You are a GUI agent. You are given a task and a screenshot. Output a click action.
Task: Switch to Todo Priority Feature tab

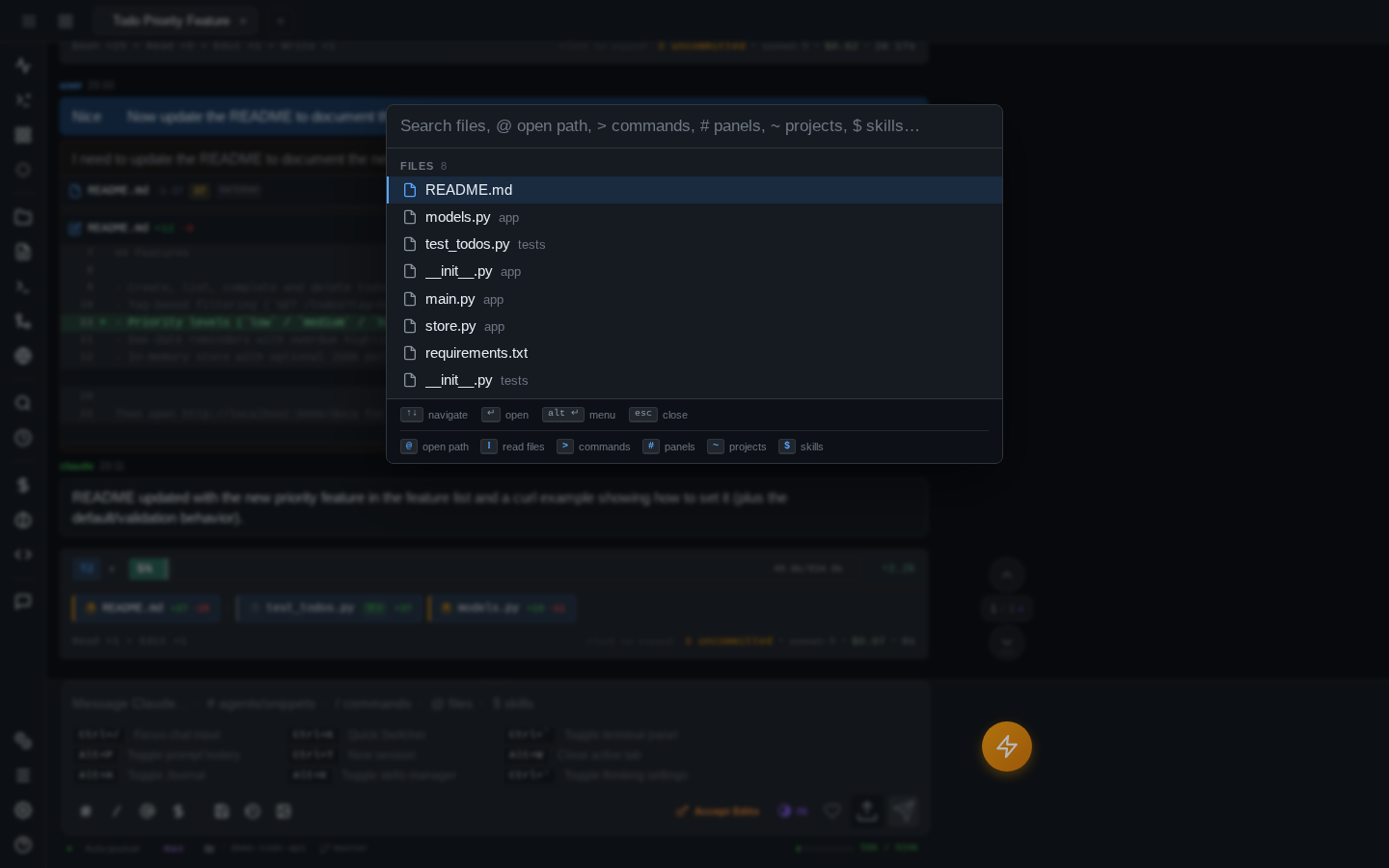177,20
